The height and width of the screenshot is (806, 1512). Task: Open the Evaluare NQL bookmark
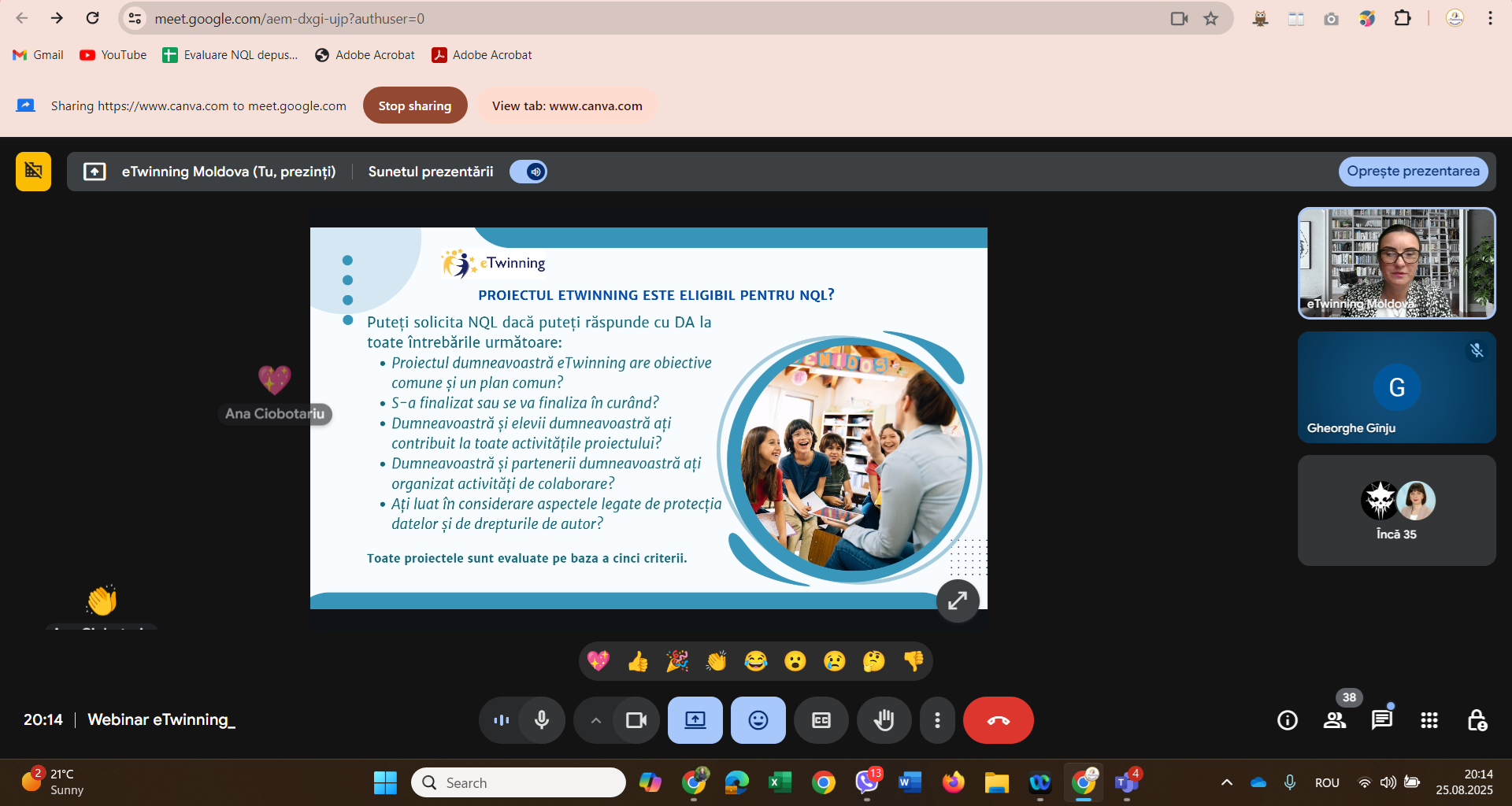(230, 55)
